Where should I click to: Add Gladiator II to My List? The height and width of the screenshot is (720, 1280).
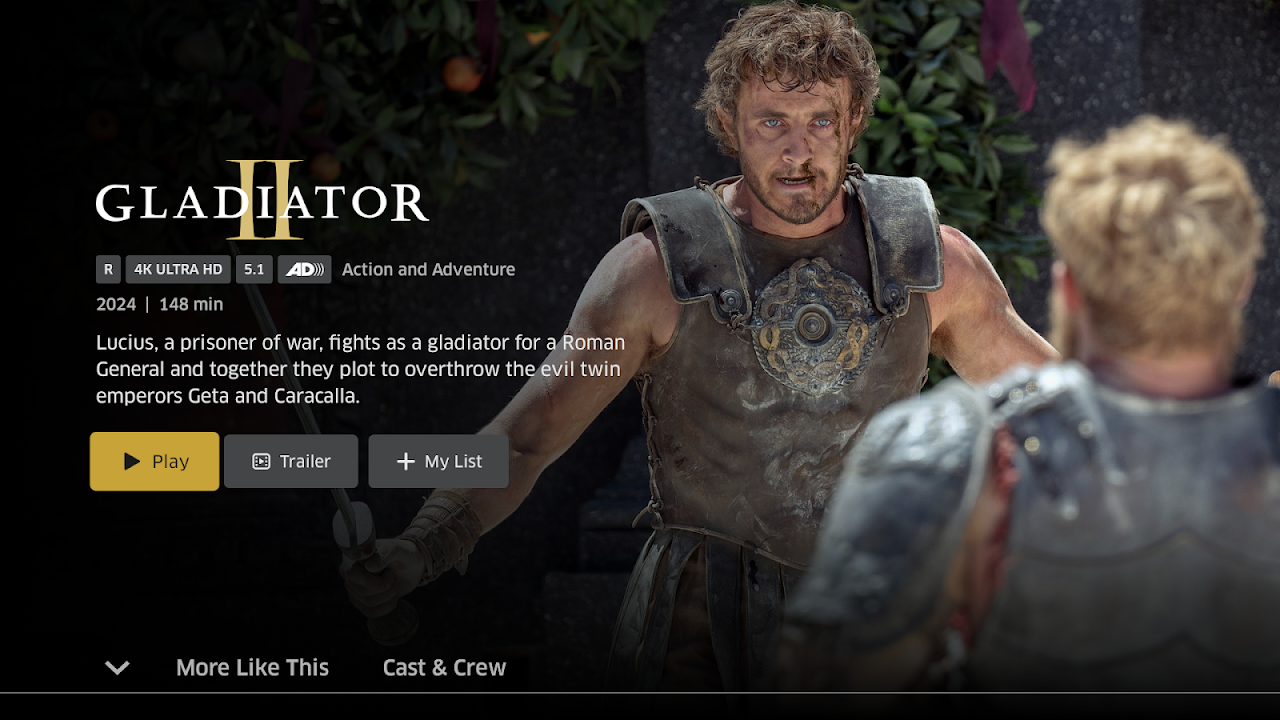point(438,461)
